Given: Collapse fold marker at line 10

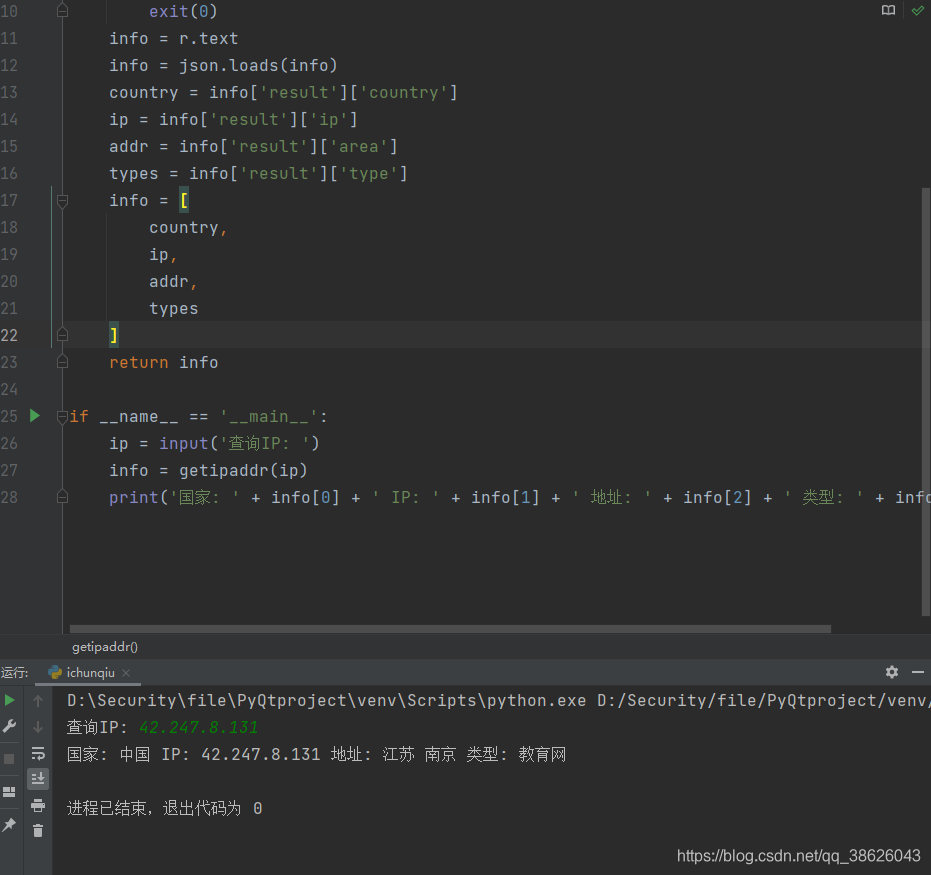Looking at the screenshot, I should (62, 11).
